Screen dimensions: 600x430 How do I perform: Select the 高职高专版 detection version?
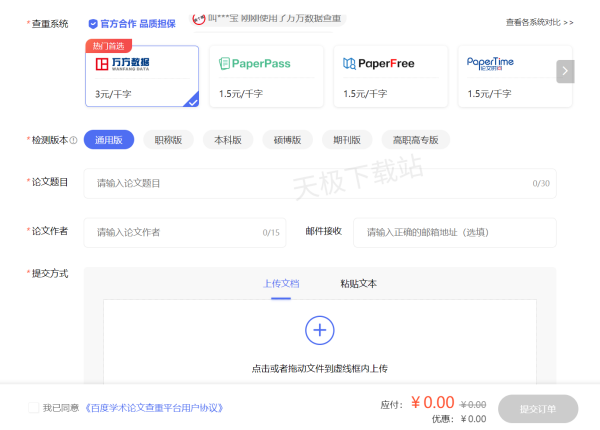point(415,140)
